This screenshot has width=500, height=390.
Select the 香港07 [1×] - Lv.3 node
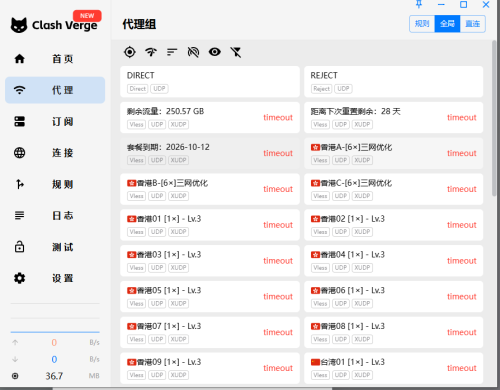click(210, 332)
